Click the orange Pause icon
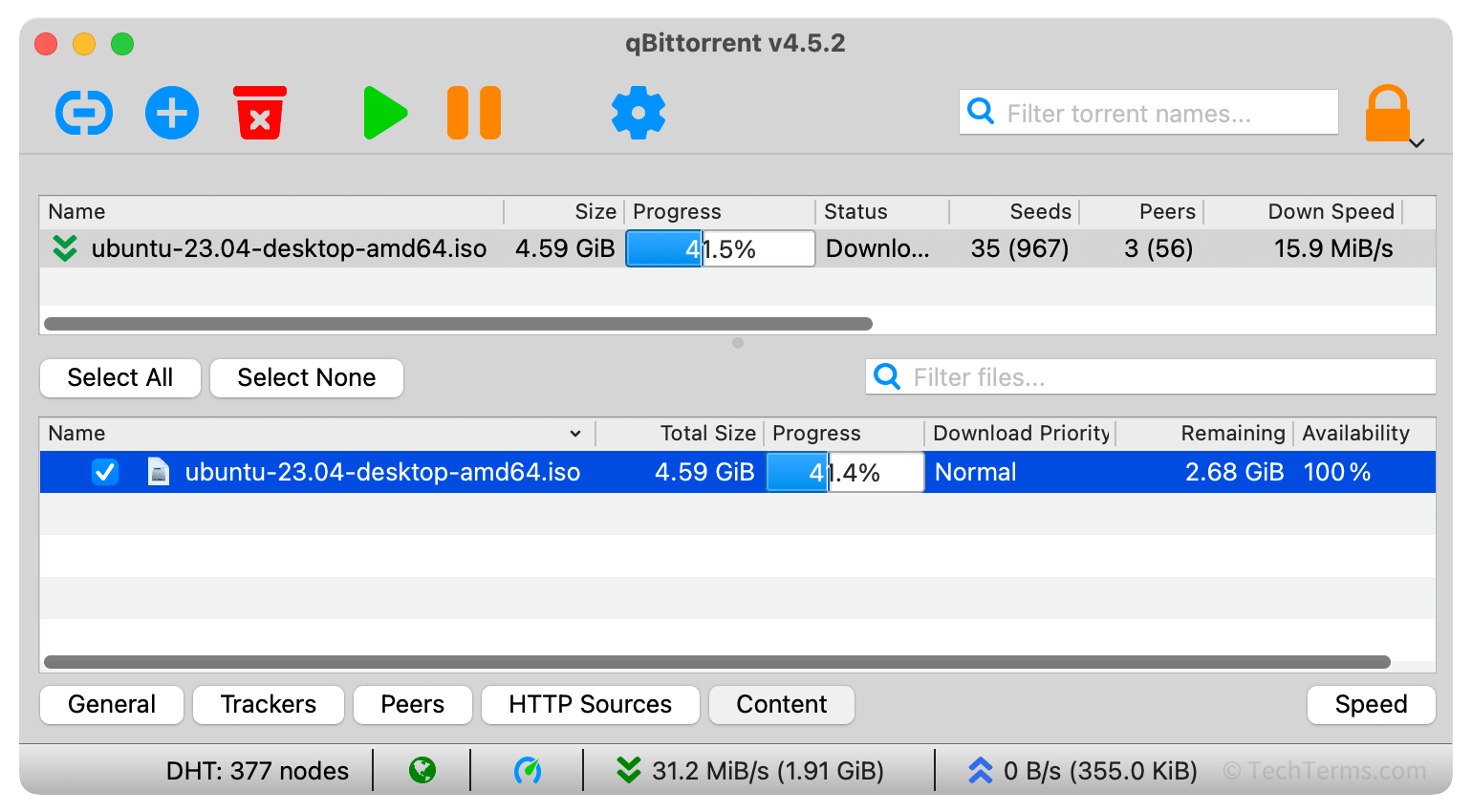Viewport: 1472px width, 812px height. pos(474,113)
